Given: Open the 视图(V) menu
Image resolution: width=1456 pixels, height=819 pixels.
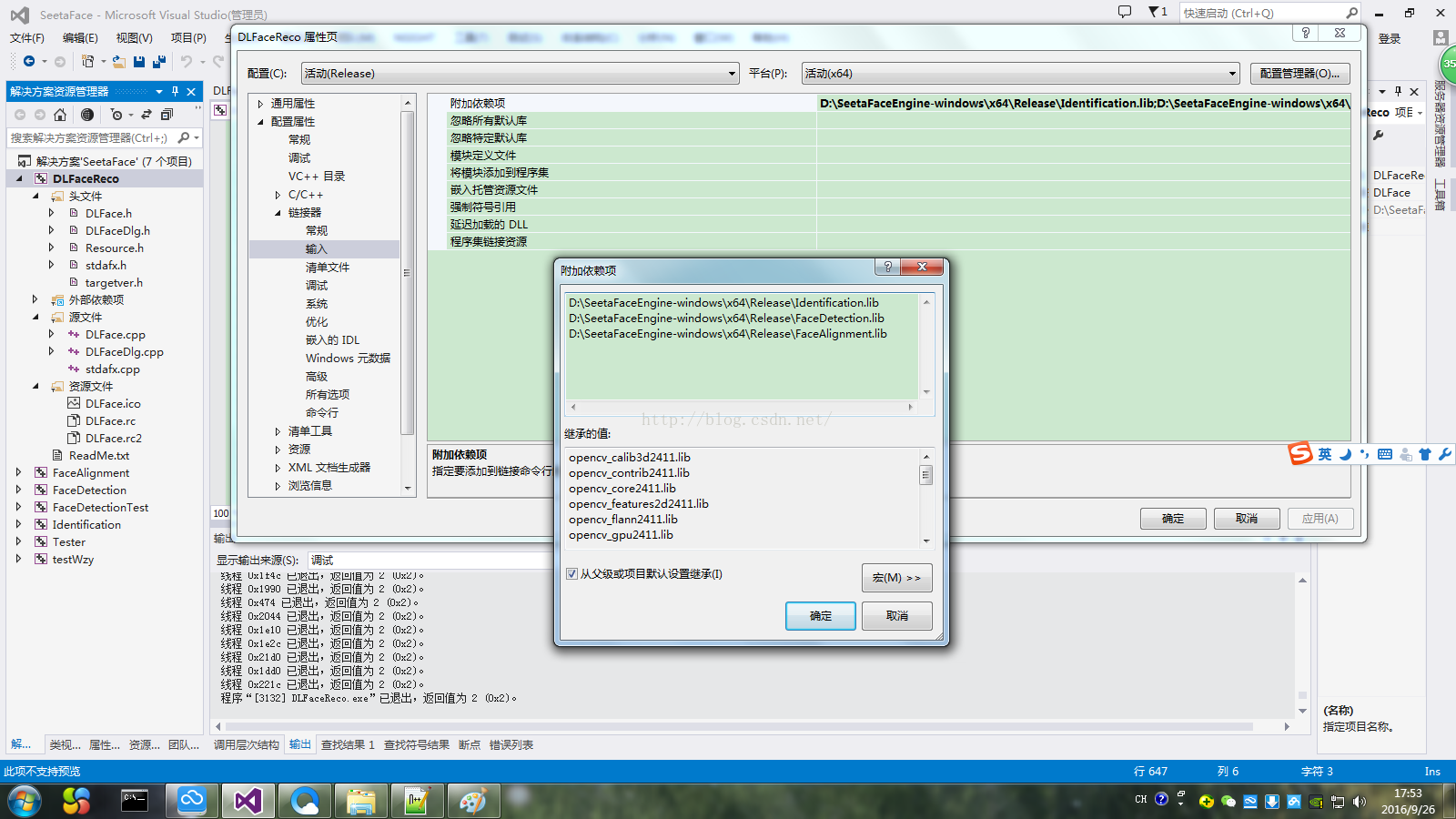Looking at the screenshot, I should click(135, 37).
